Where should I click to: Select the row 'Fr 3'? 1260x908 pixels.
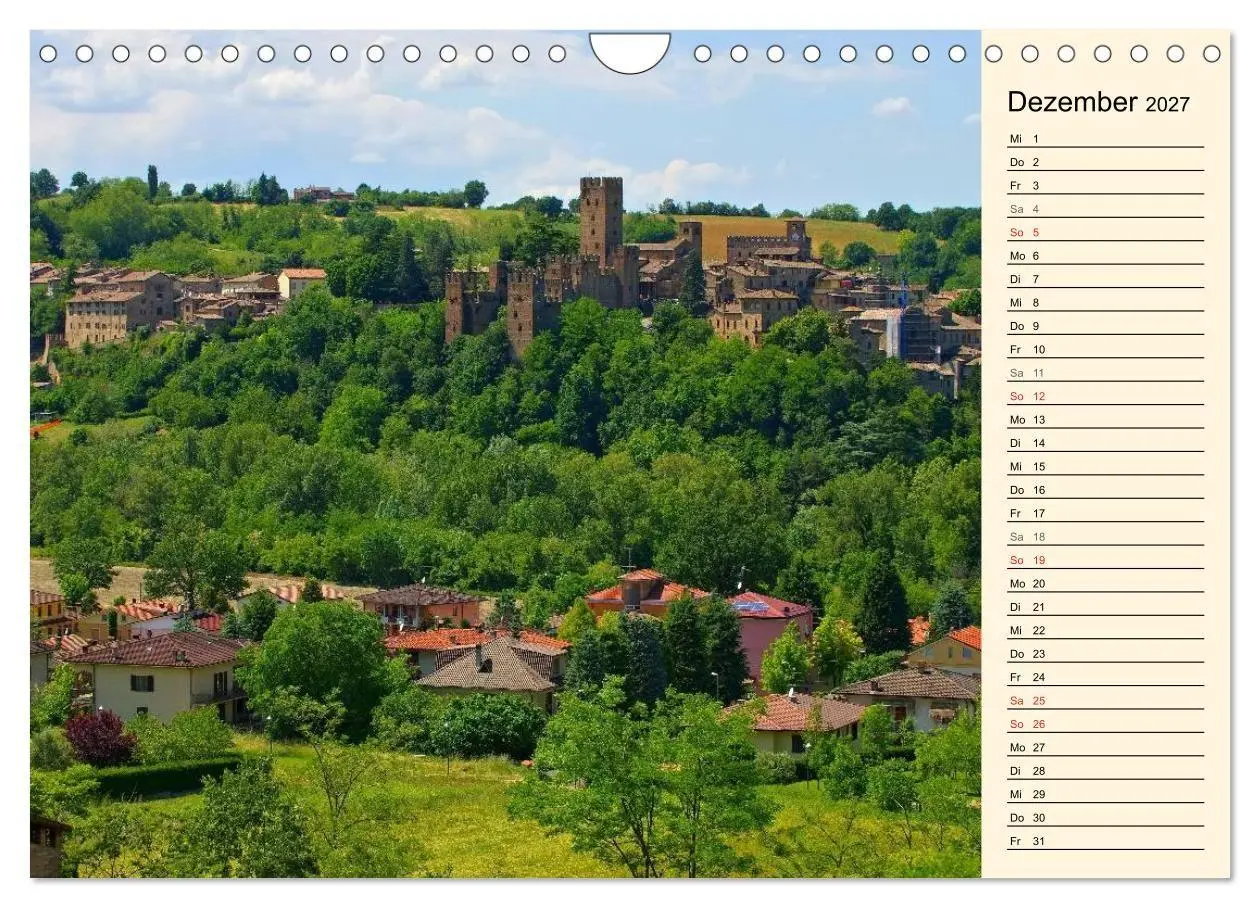[x=1105, y=185]
